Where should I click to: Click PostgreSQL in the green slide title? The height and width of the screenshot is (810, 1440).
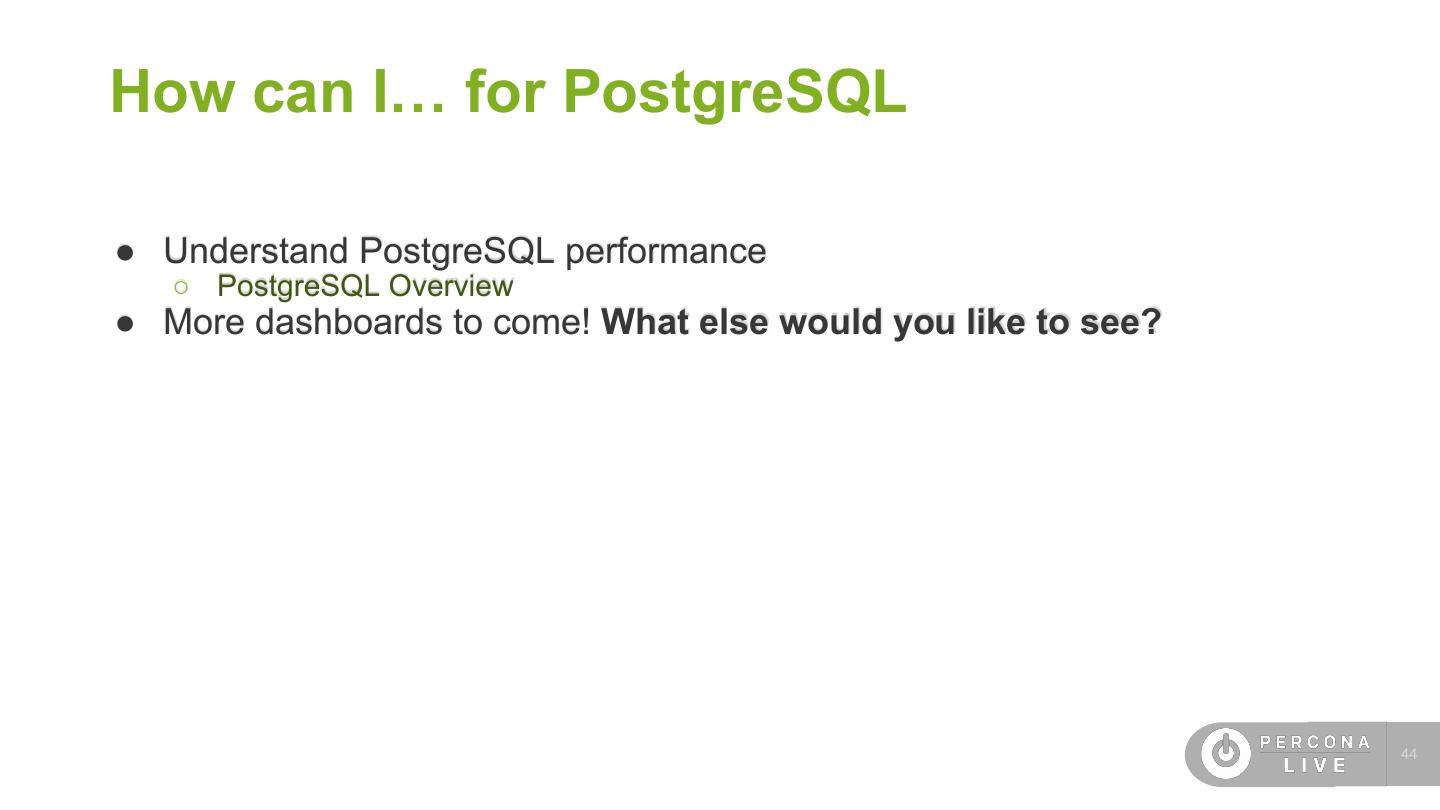point(734,91)
